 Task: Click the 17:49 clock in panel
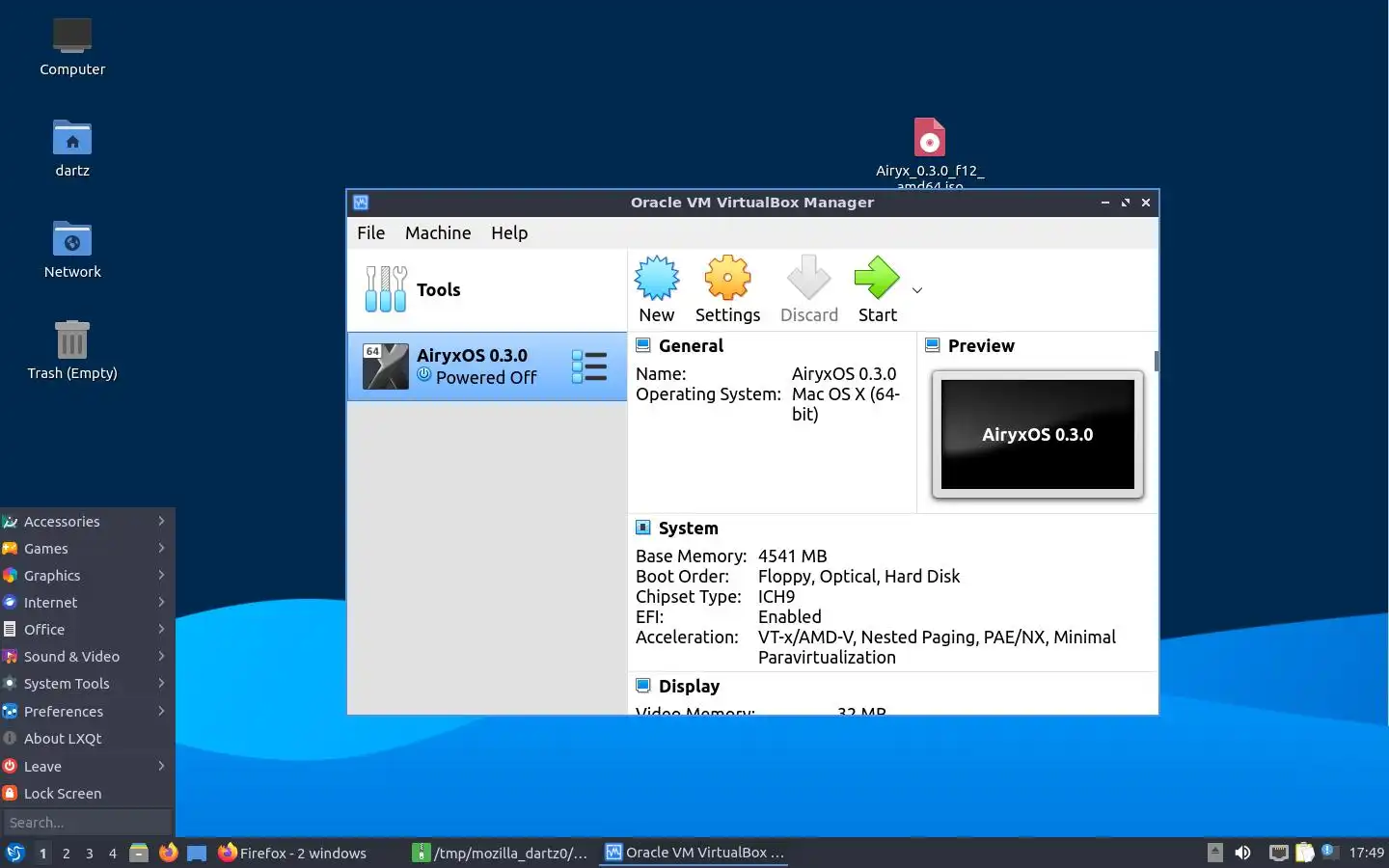1366,853
